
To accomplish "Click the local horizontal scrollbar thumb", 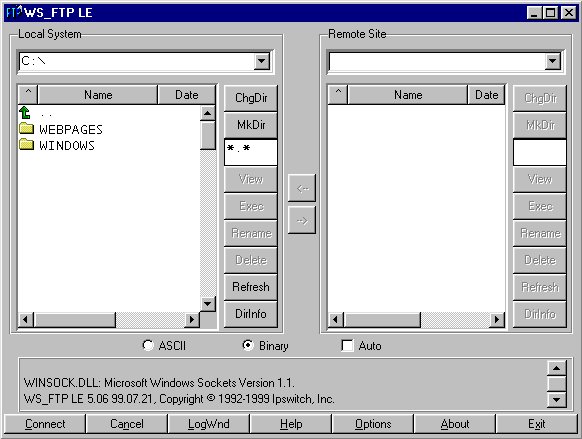I will 75,319.
